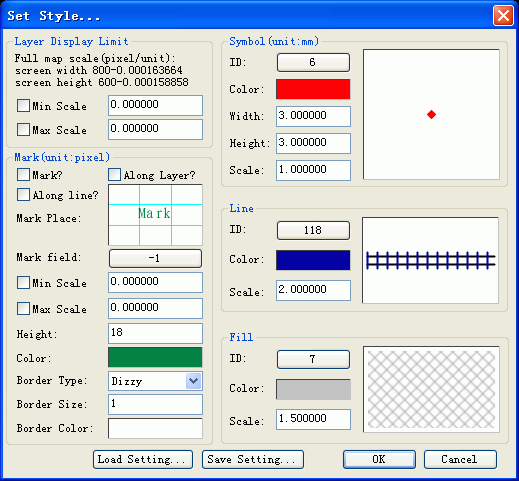
Task: Enable the Along line? checkbox
Action: pos(23,195)
